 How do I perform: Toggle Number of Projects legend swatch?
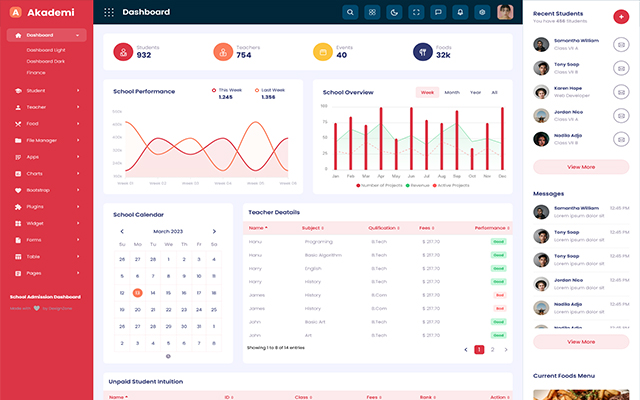[x=357, y=185]
